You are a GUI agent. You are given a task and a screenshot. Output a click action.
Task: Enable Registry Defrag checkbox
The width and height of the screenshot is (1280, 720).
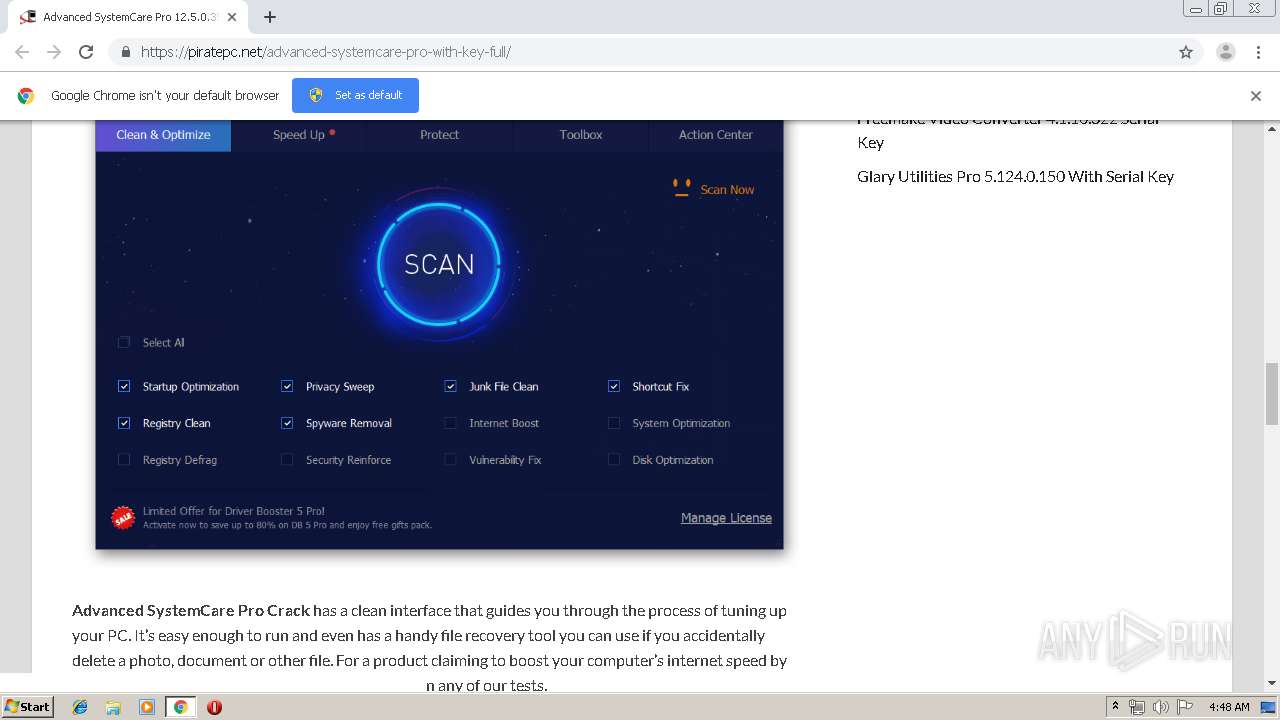[124, 460]
